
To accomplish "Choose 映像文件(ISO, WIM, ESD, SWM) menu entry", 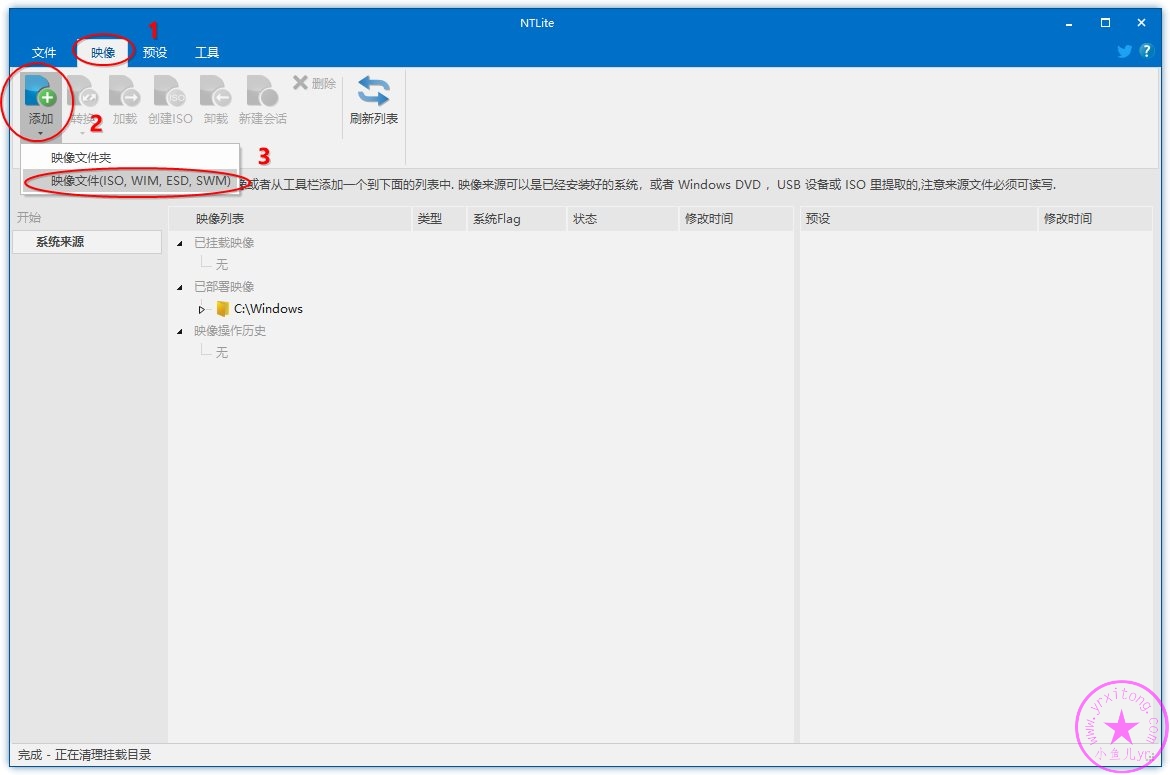I will tap(130, 181).
